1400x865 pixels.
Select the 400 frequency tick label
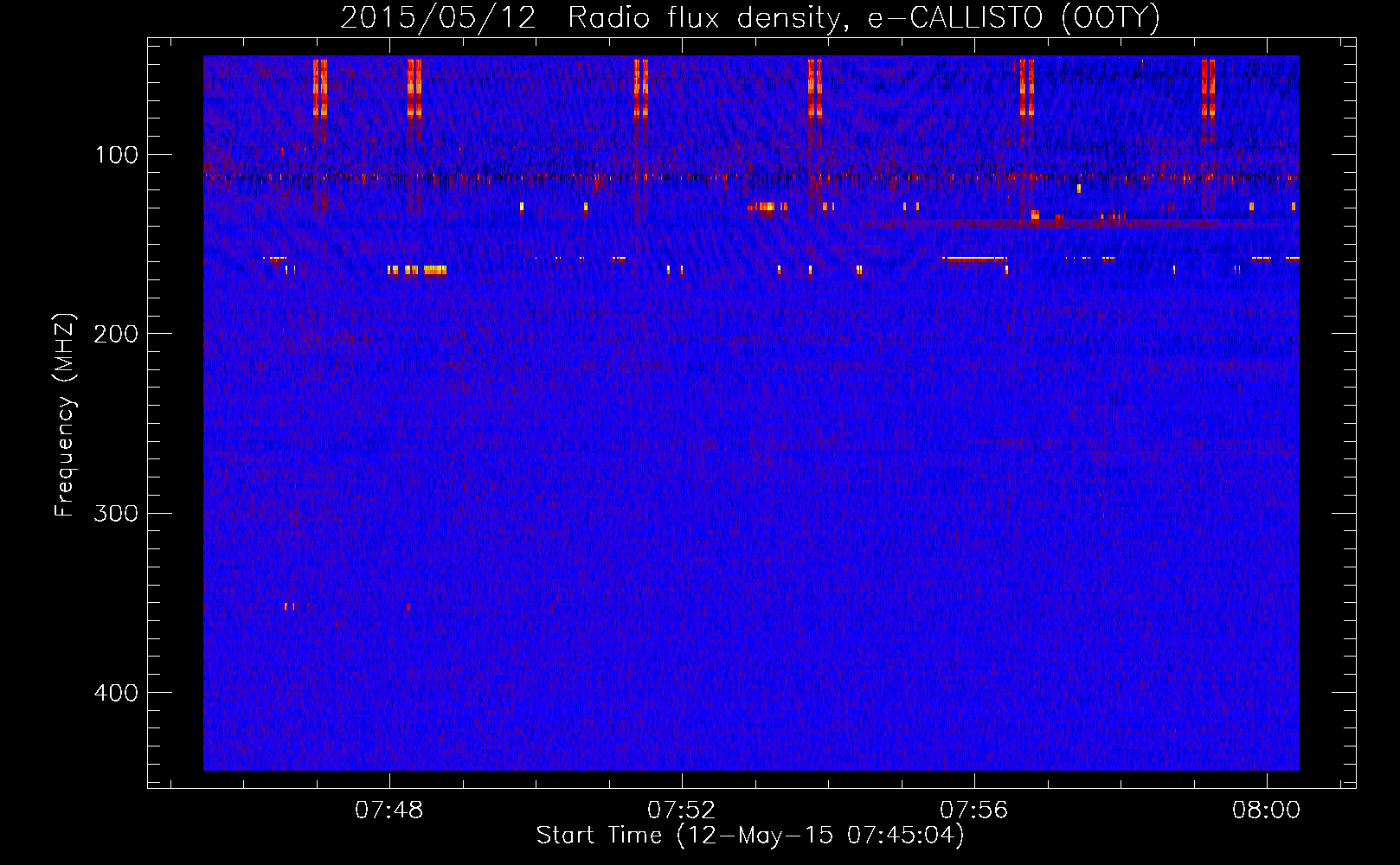116,693
